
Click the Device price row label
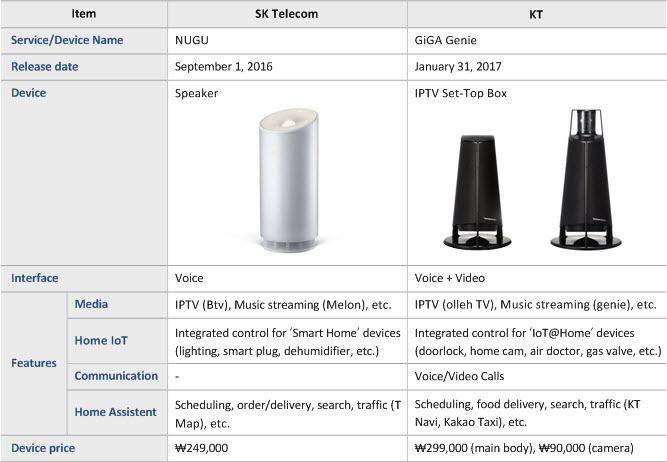coord(43,448)
